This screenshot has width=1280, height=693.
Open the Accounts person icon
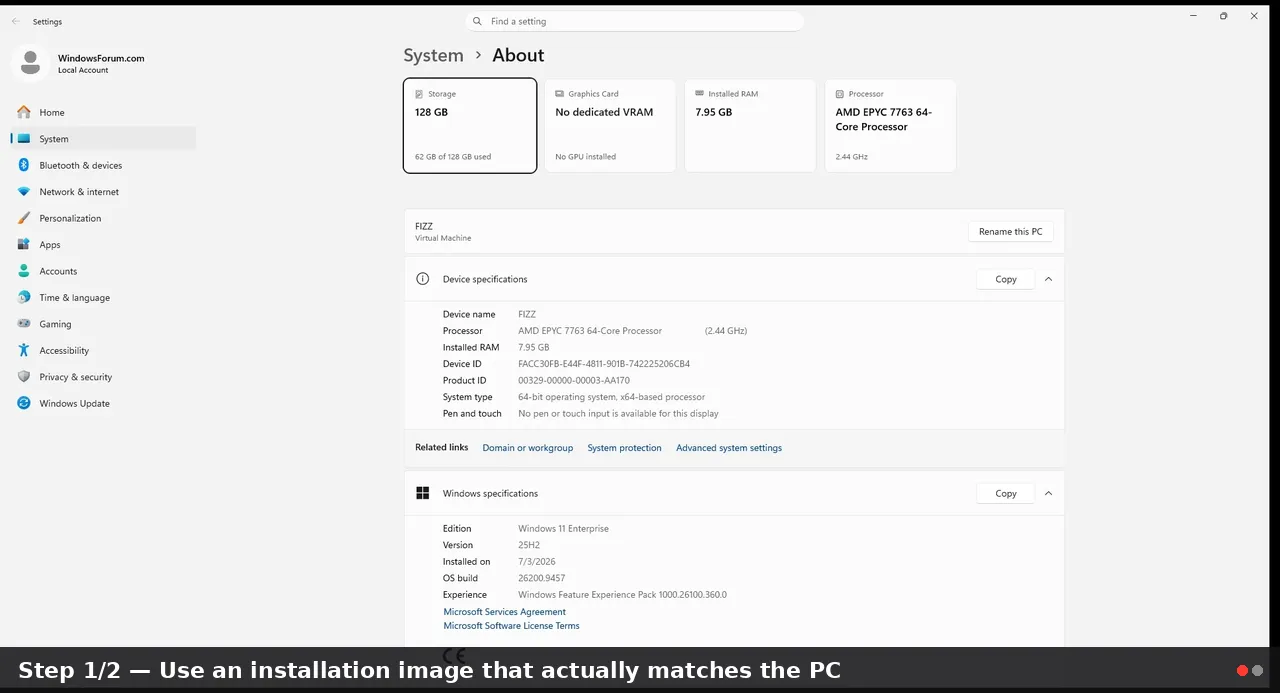click(24, 271)
